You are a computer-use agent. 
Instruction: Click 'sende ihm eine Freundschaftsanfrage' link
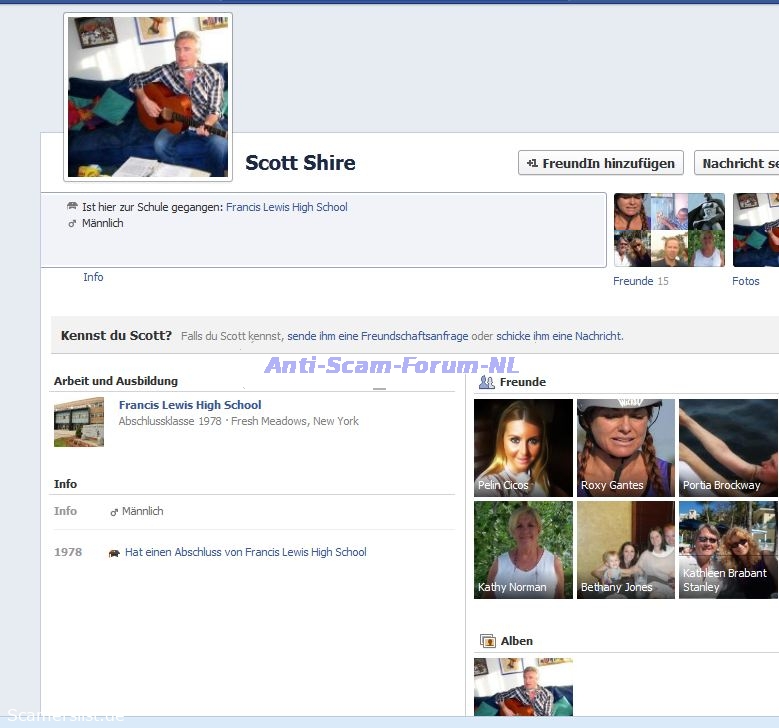click(x=377, y=336)
